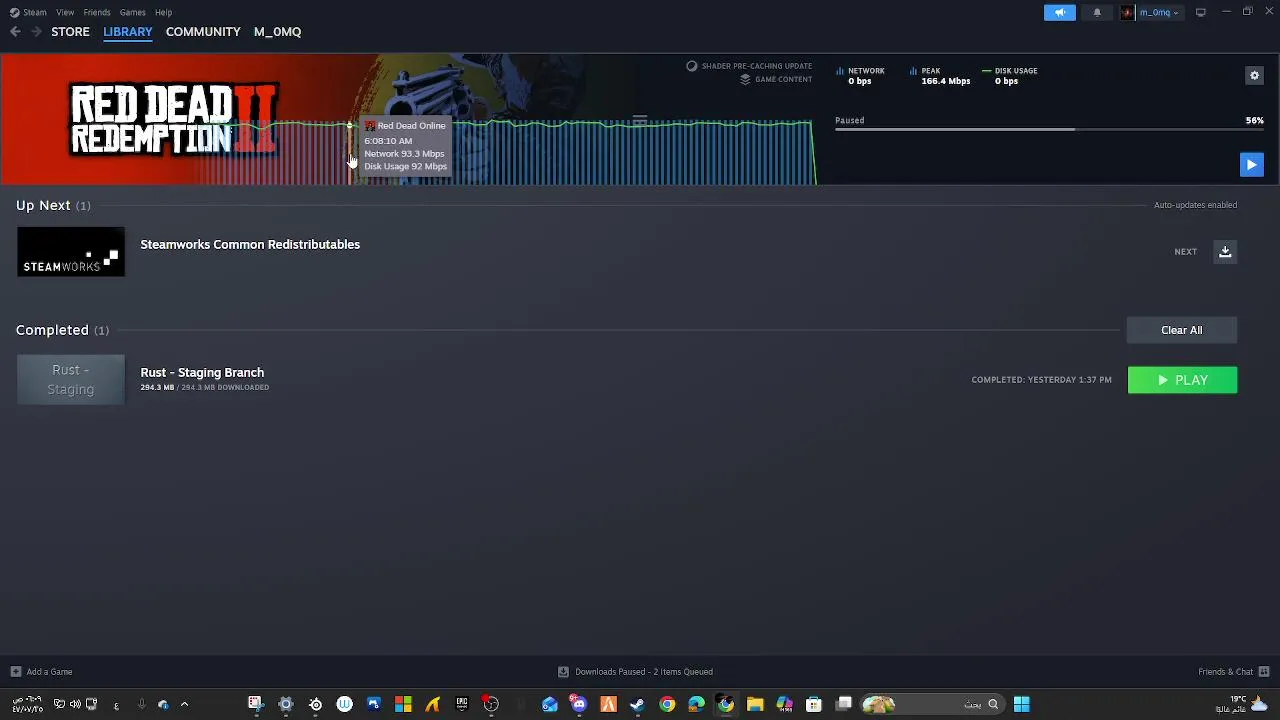Click the microphone tray icon

pyautogui.click(x=141, y=704)
